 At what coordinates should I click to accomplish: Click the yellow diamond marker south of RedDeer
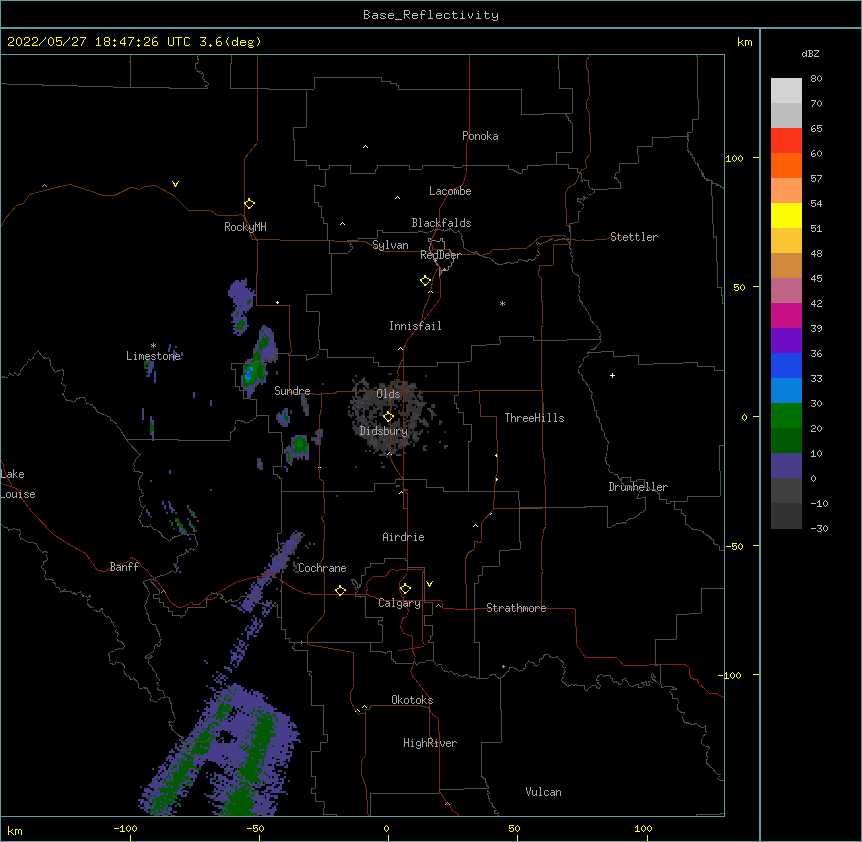point(425,281)
